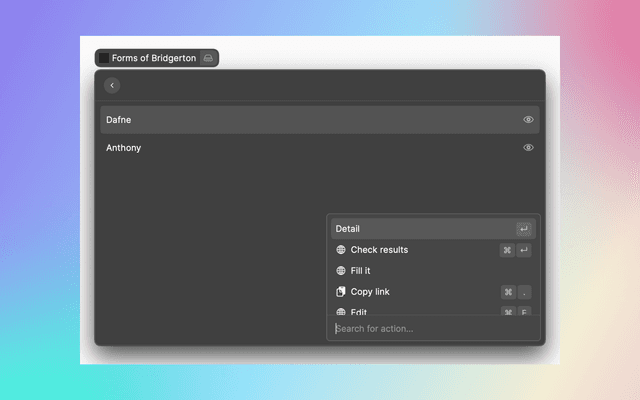
Task: Click the dark square before Forms of Bridgerton
Action: tap(104, 58)
